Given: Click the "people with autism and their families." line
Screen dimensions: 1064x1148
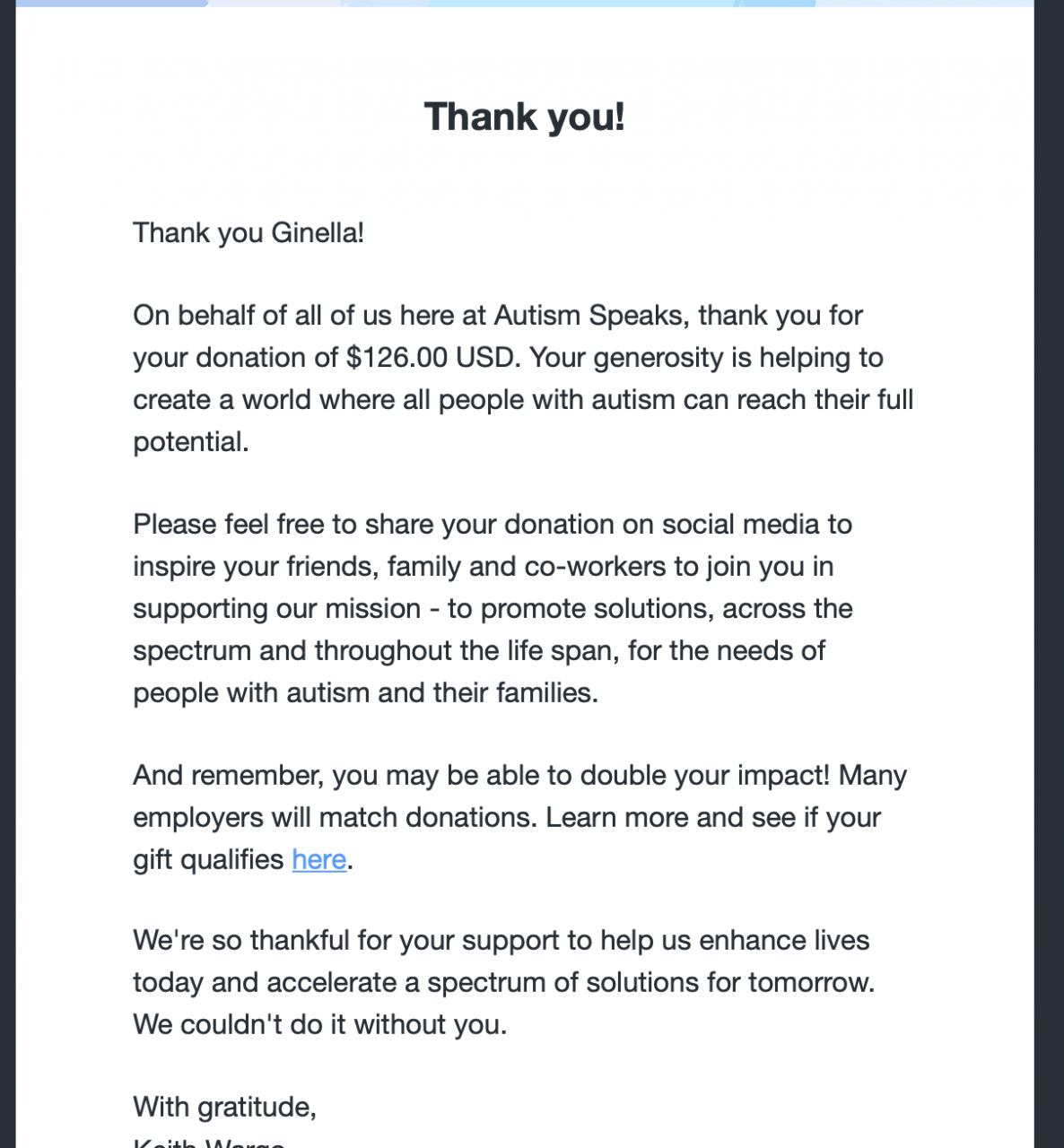Looking at the screenshot, I should tap(365, 693).
